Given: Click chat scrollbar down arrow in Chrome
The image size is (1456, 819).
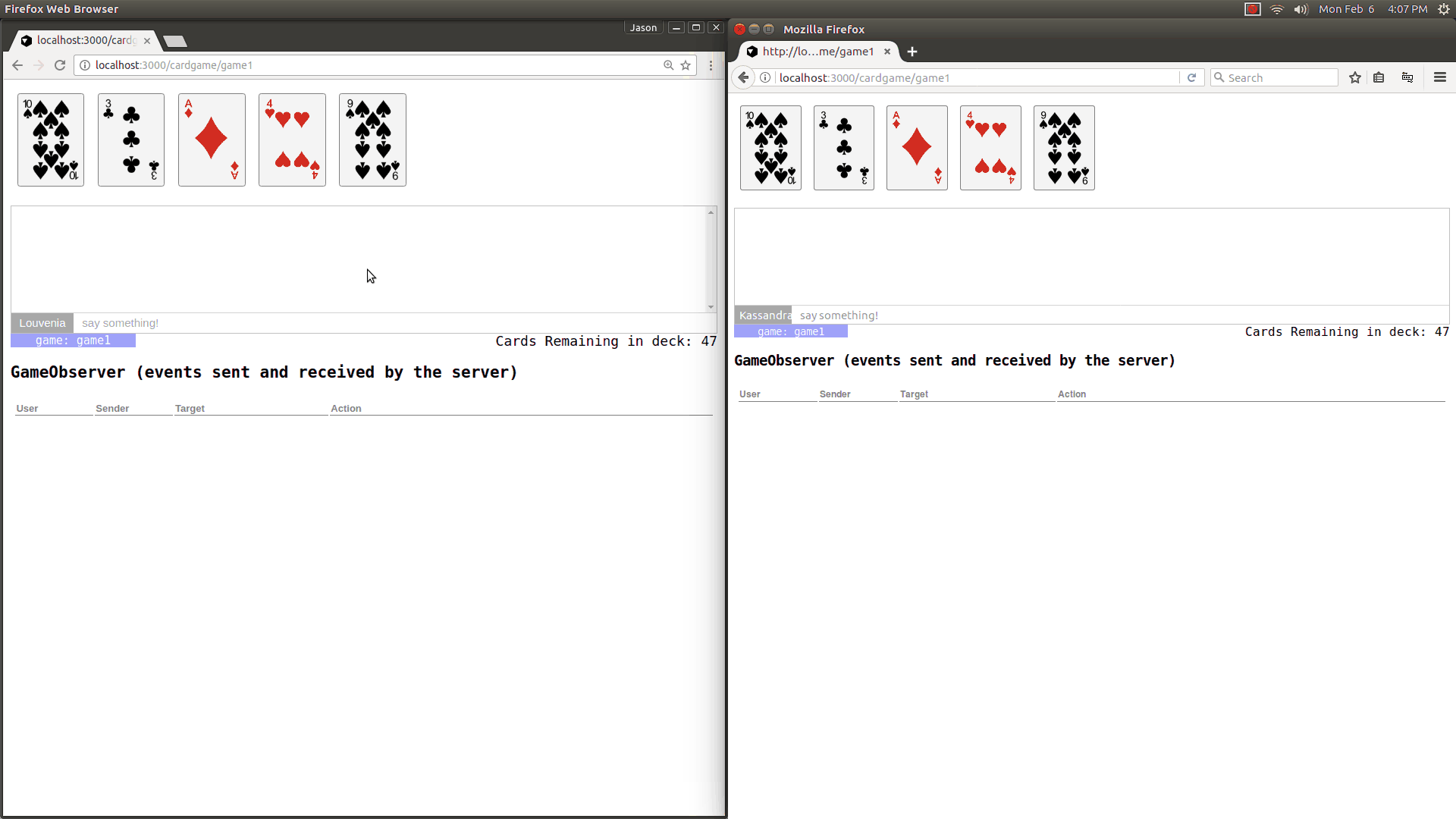Looking at the screenshot, I should [x=711, y=307].
